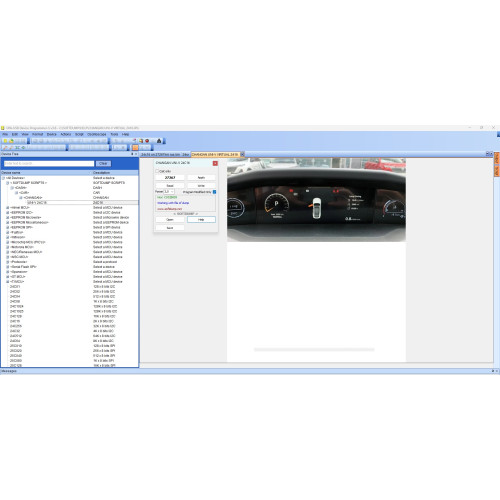Viewport: 500px width, 500px height.
Task: Collapse the CHANGAN tree node
Action: pos(21,198)
